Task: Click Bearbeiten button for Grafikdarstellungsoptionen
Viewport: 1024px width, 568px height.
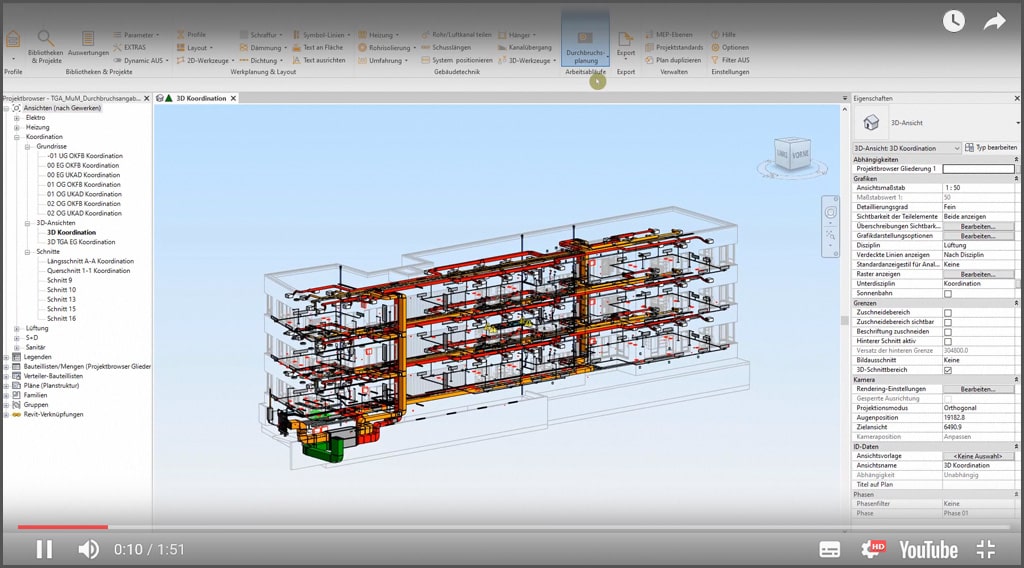Action: pos(978,236)
